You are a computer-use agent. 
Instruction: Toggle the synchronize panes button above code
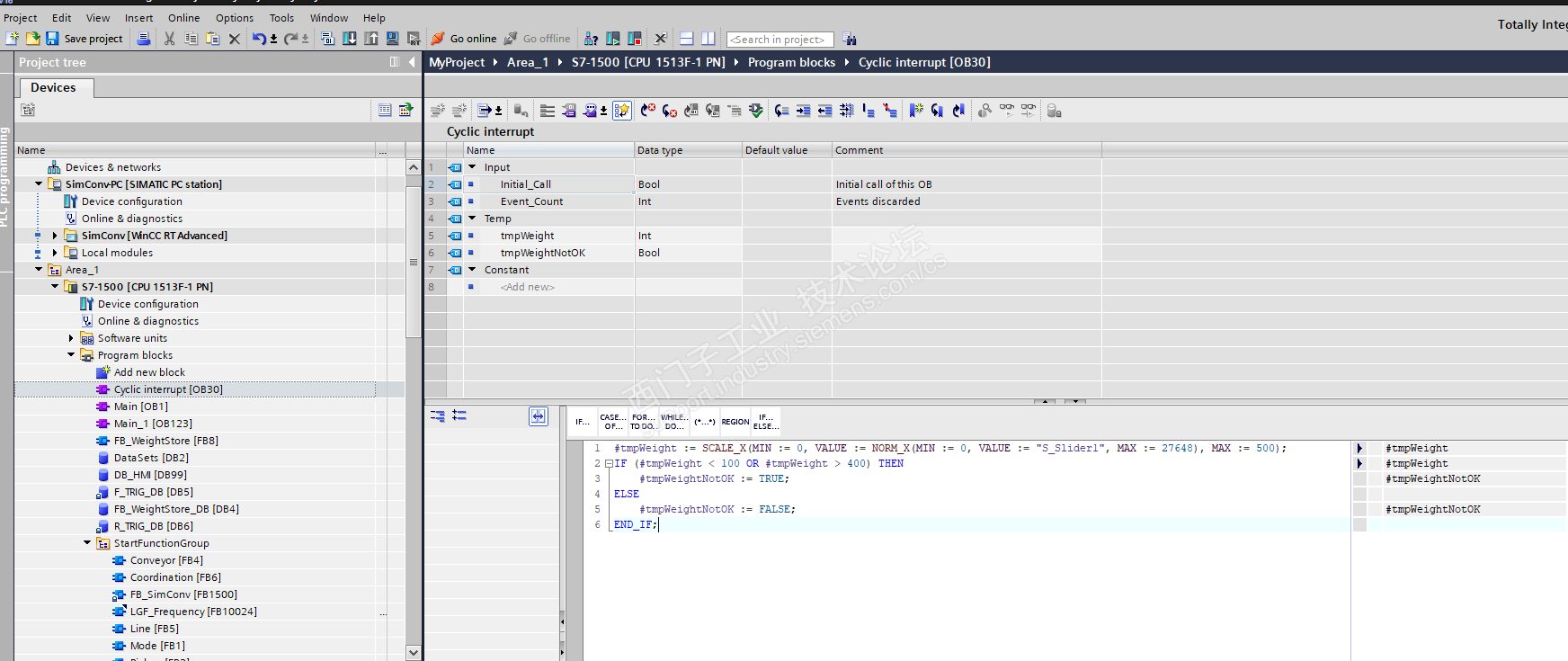pyautogui.click(x=538, y=415)
